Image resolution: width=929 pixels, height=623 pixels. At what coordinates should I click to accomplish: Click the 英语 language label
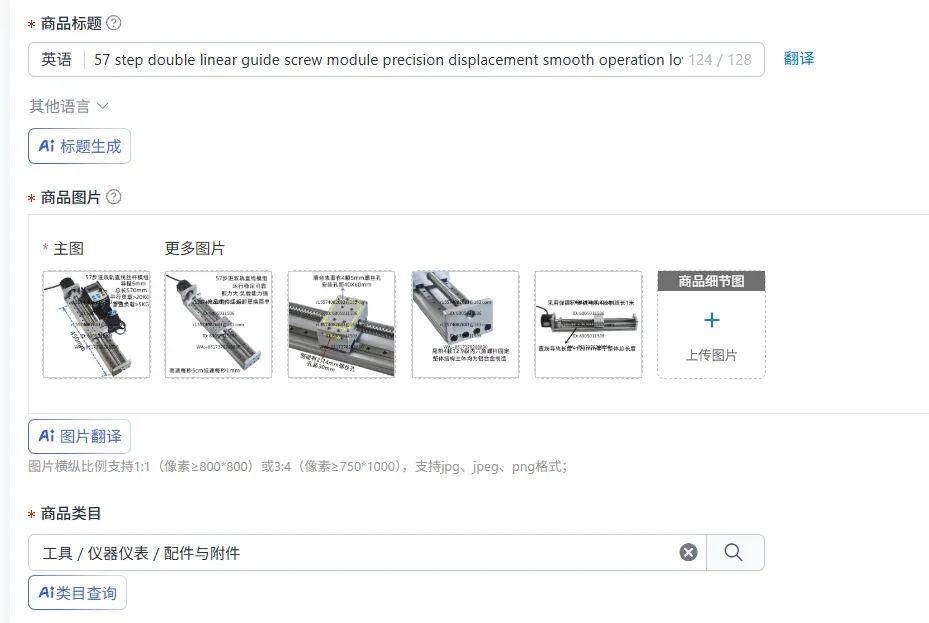pos(56,60)
